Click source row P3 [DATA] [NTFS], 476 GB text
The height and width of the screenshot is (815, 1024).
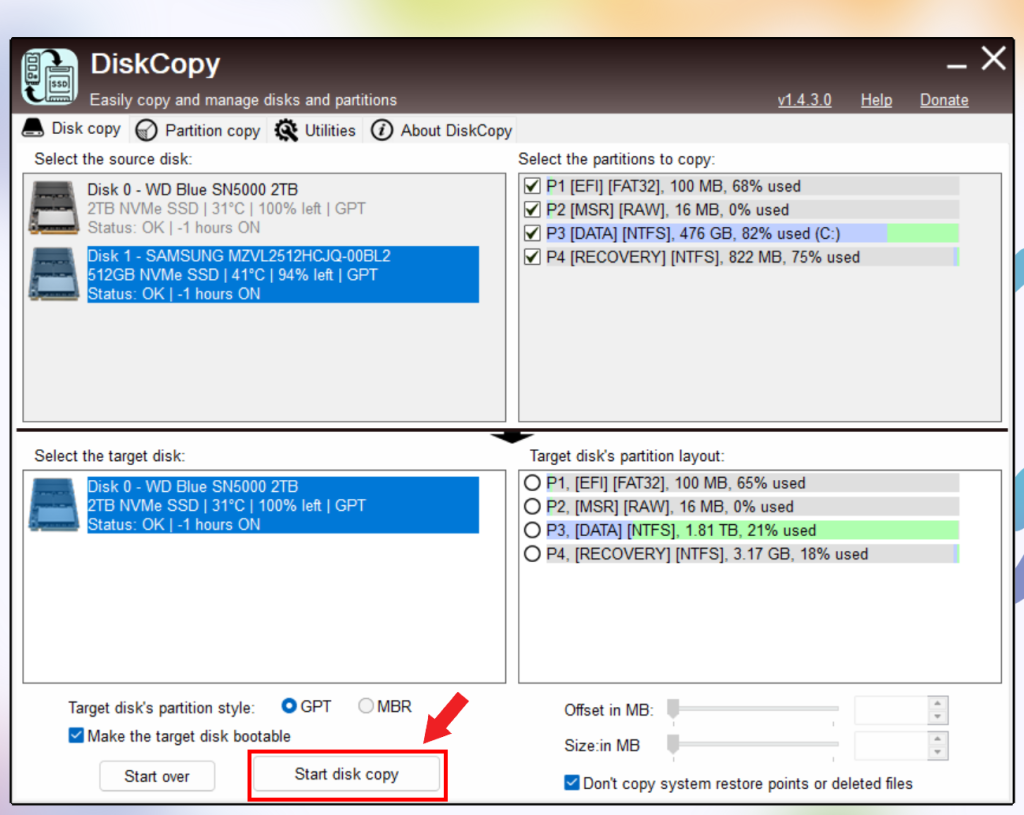click(693, 233)
